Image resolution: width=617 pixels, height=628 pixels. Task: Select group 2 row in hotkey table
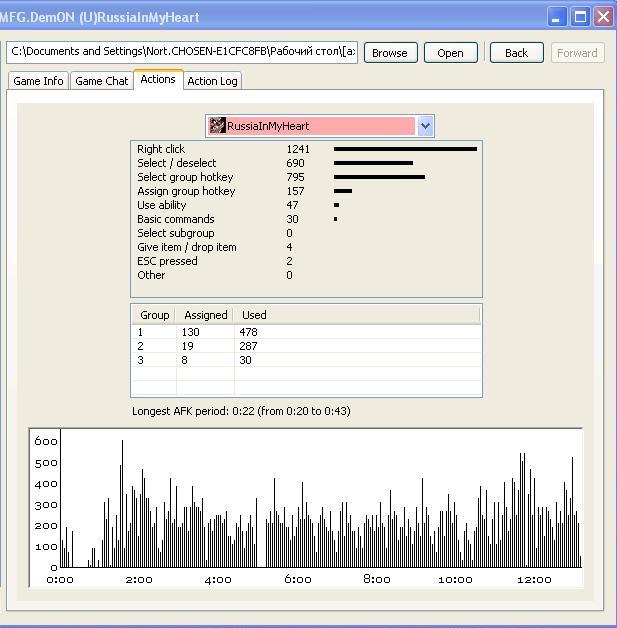pos(306,346)
